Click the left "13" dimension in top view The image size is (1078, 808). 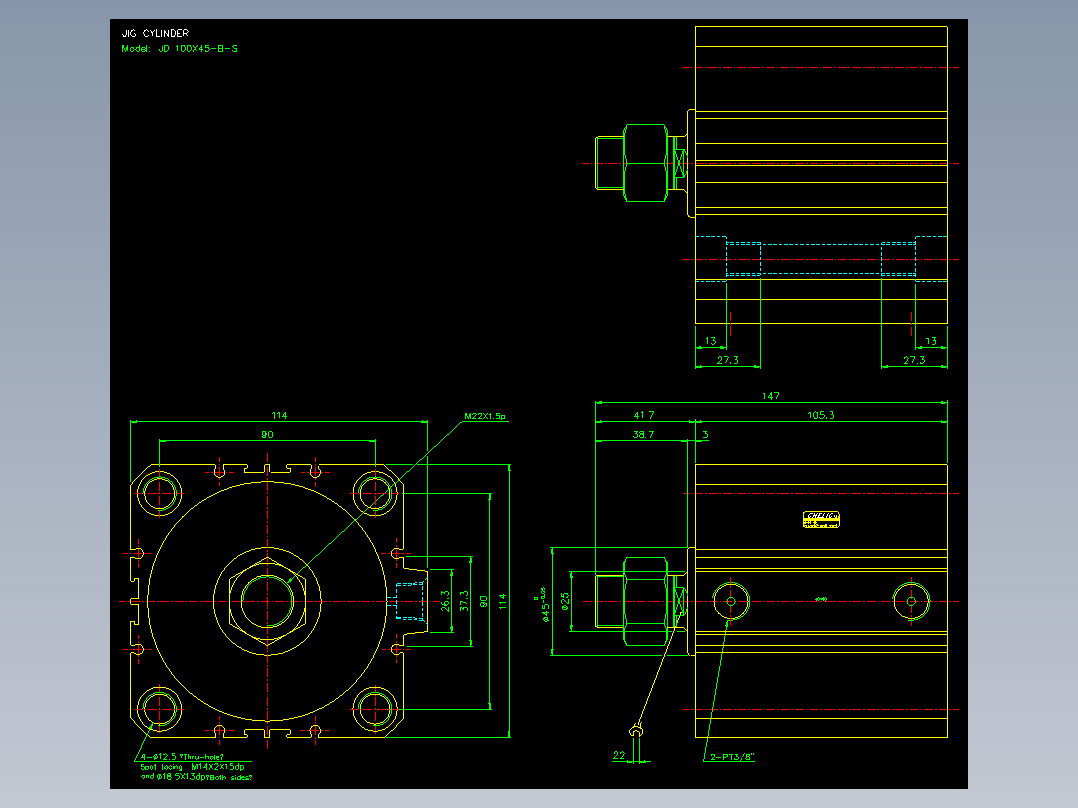coord(710,340)
